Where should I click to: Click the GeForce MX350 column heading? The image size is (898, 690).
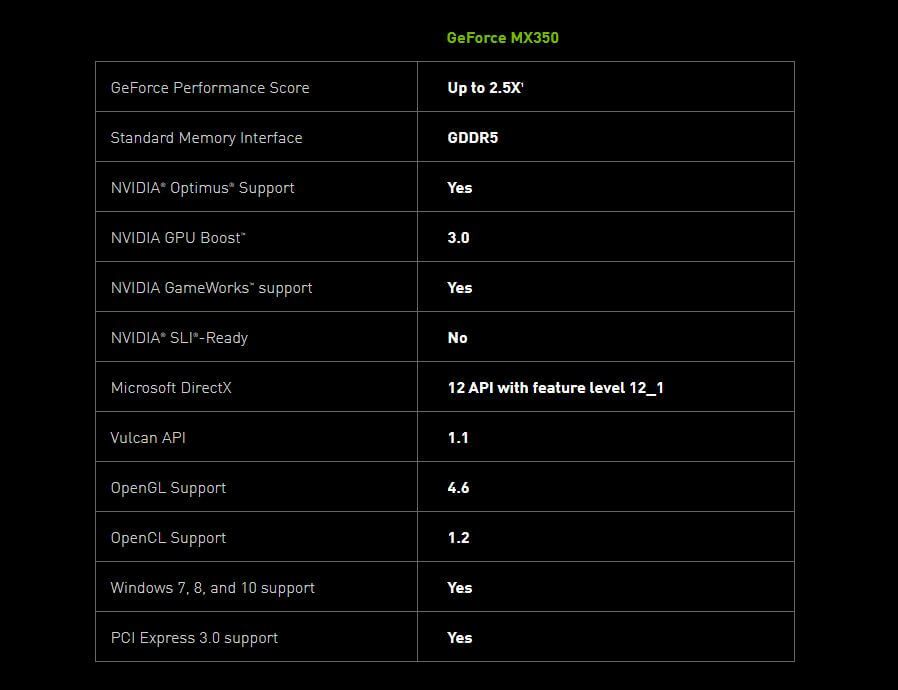[502, 38]
